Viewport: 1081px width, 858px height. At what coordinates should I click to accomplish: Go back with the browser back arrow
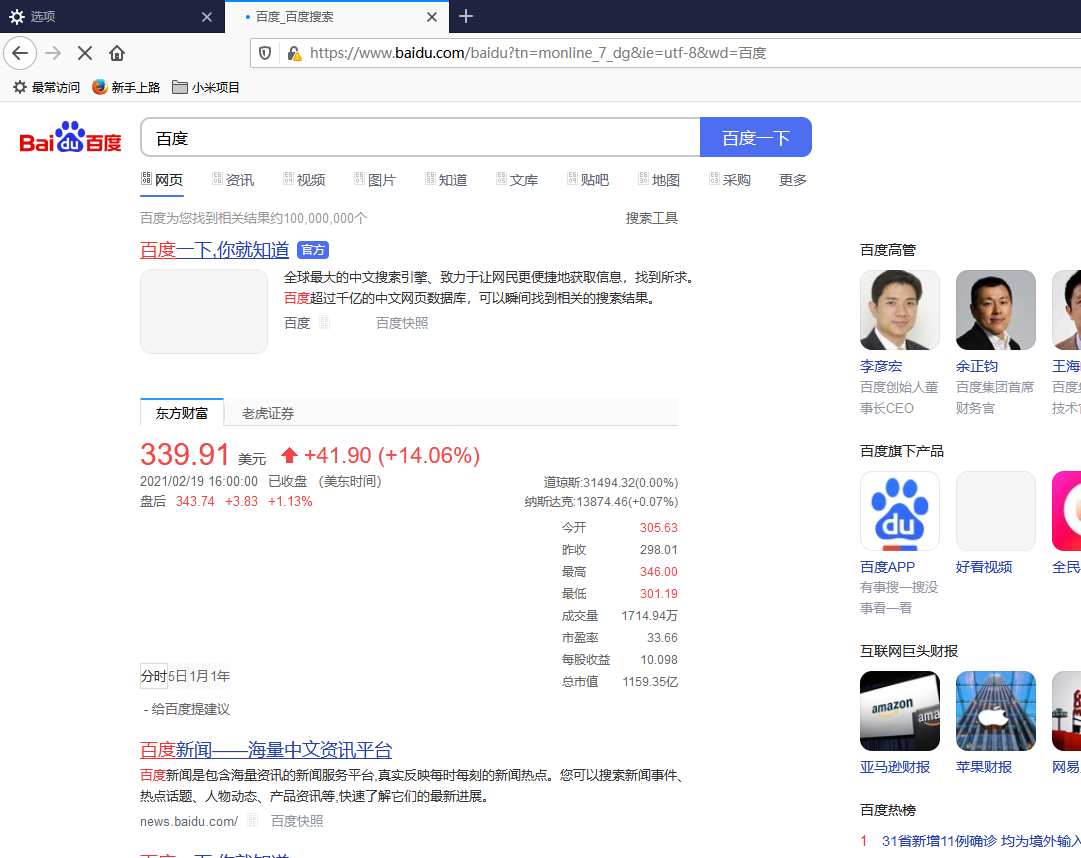20,53
